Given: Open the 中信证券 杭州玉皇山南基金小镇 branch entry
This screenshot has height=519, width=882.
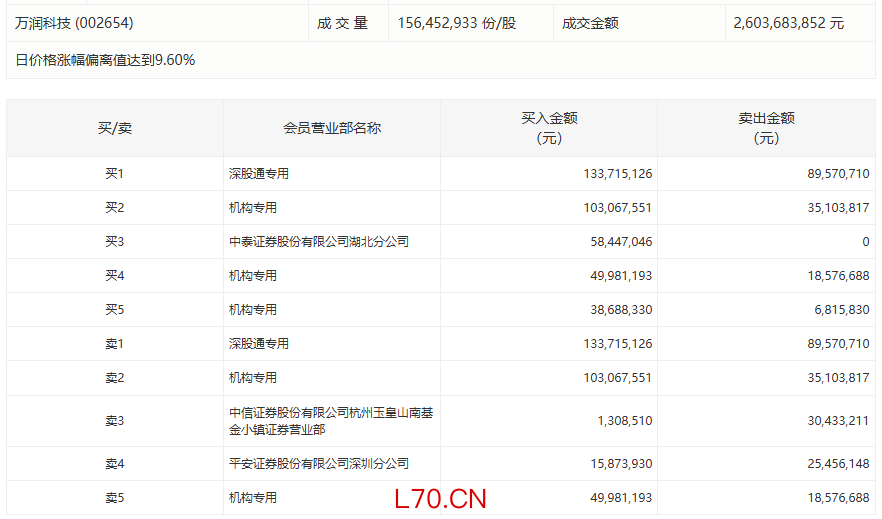Looking at the screenshot, I should 330,421.
